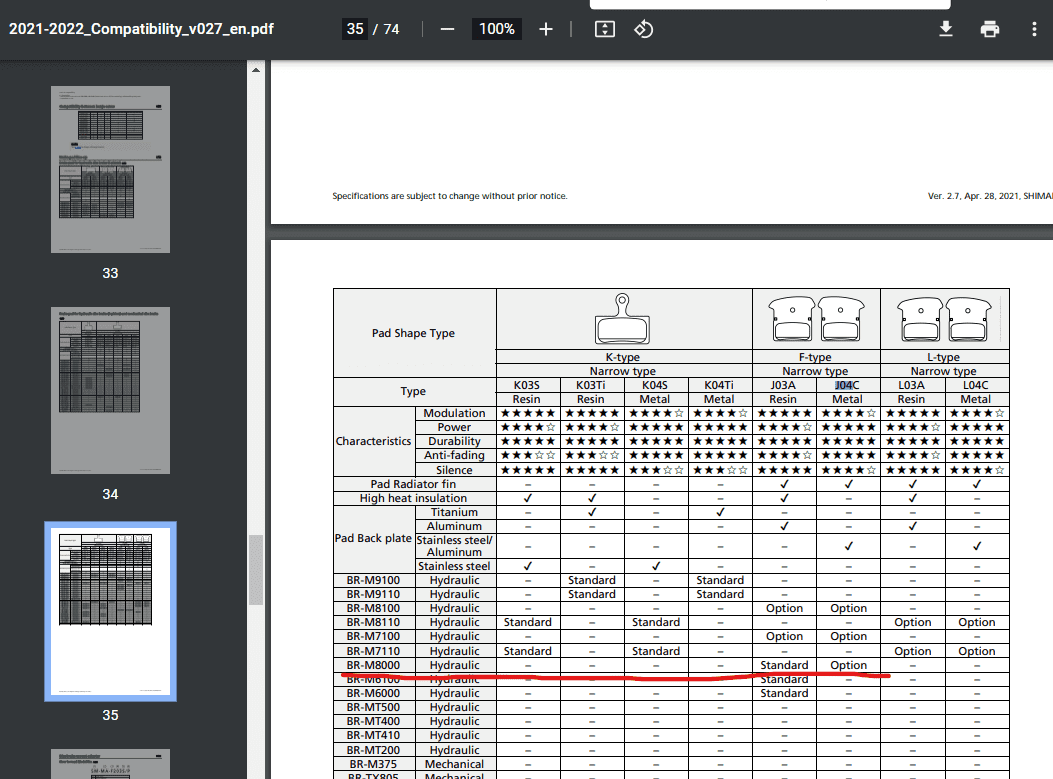Click the BR-M8000 J04C Option cell
Screen dimensions: 1053x779
(x=848, y=666)
